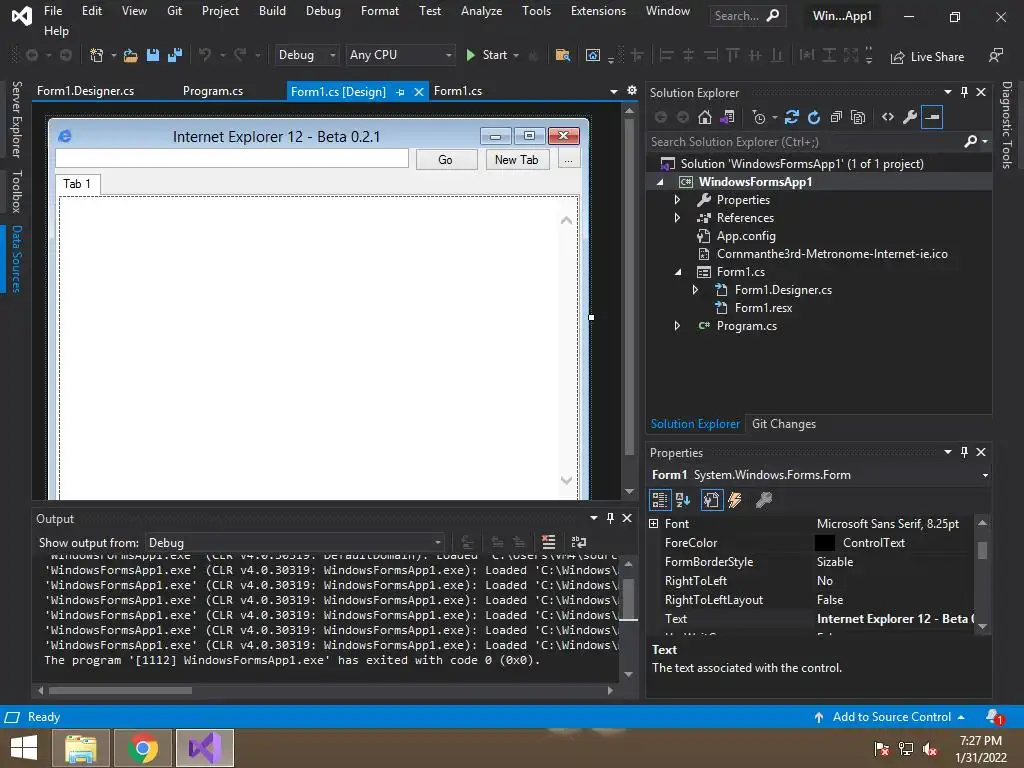Open the Build menu
The height and width of the screenshot is (768, 1024).
(272, 11)
